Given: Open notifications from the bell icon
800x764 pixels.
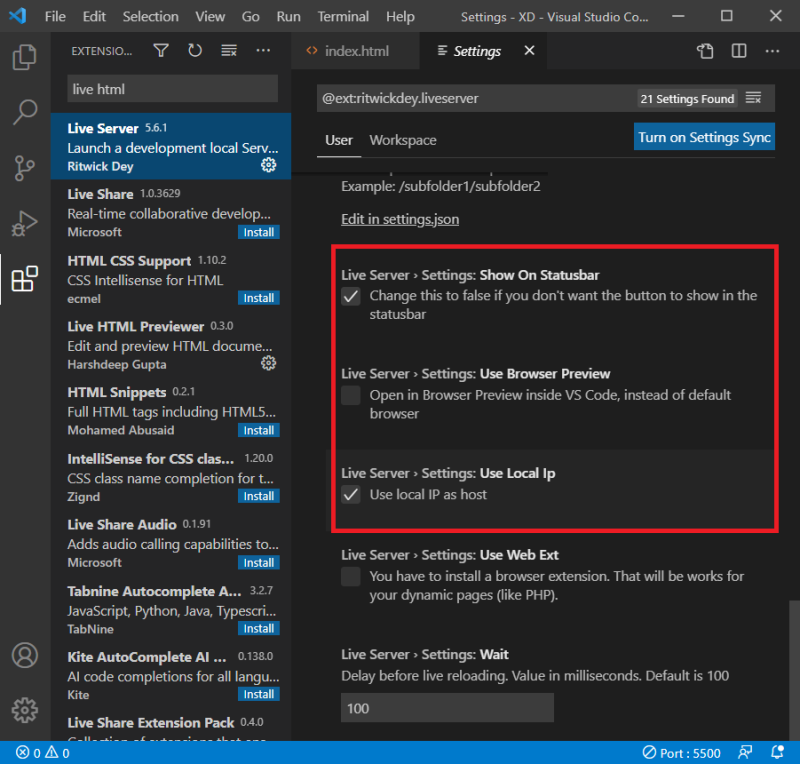Looking at the screenshot, I should 778,753.
